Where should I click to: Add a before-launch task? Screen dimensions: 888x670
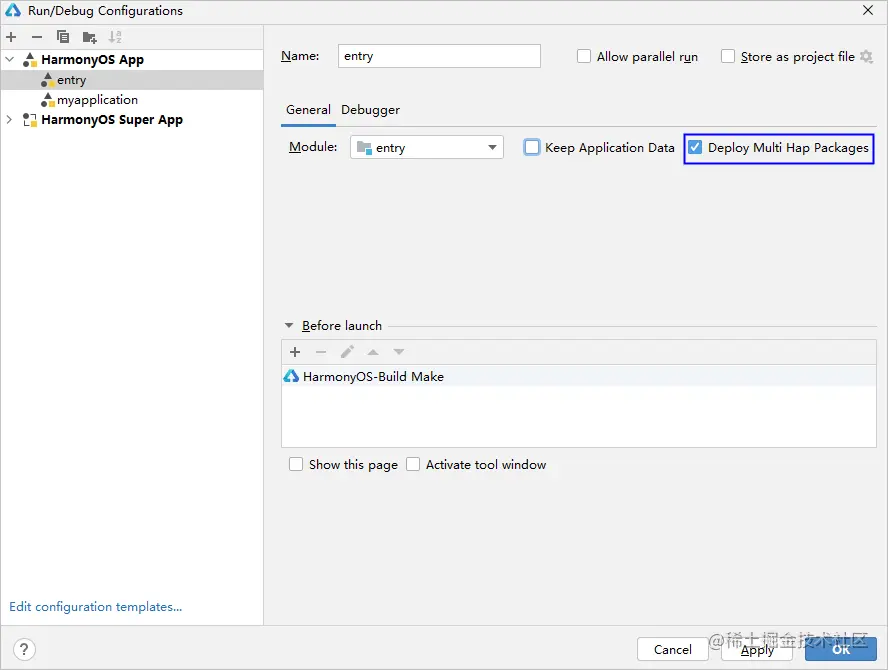295,352
